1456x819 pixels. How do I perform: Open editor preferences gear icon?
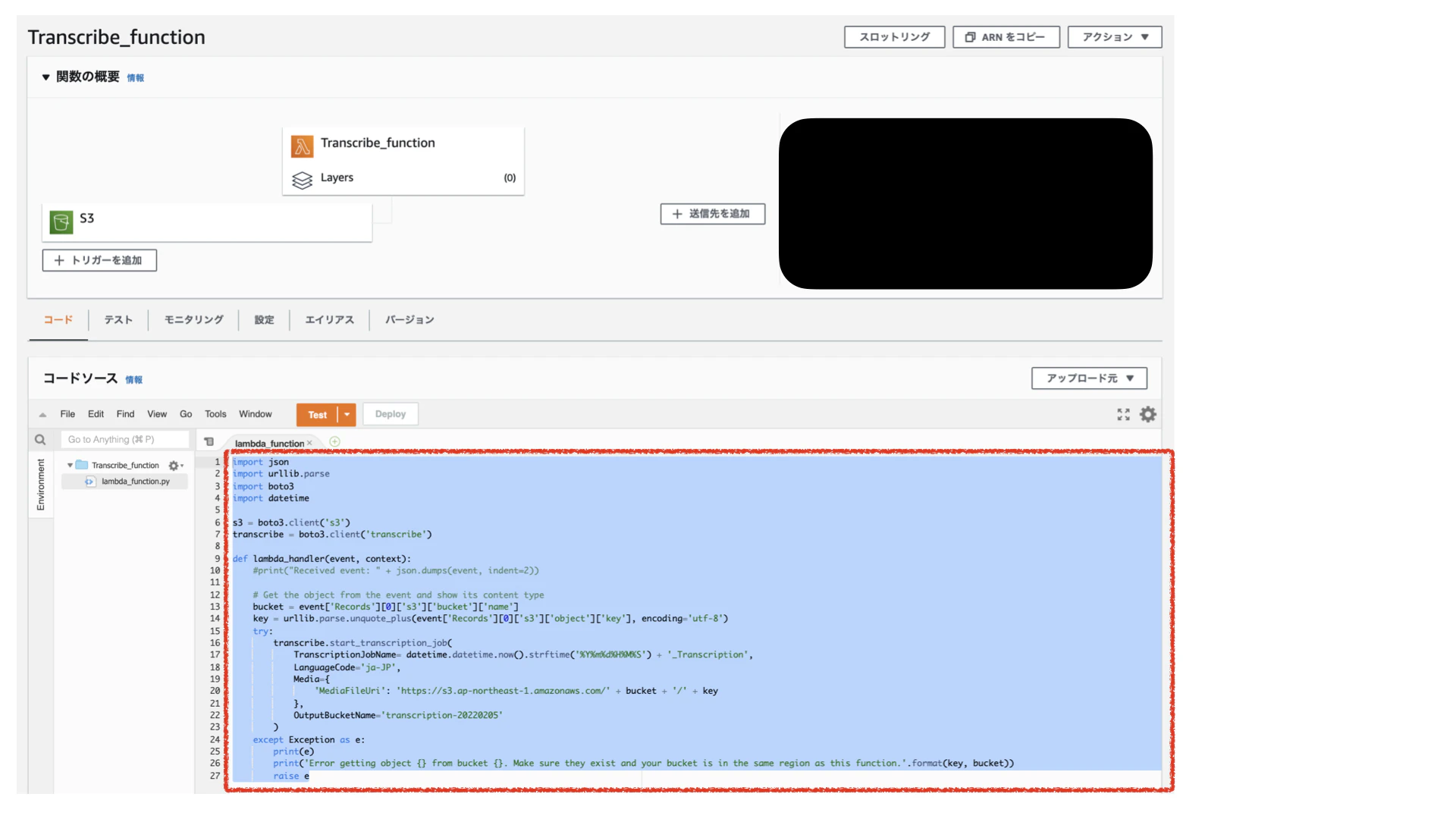pyautogui.click(x=1148, y=415)
